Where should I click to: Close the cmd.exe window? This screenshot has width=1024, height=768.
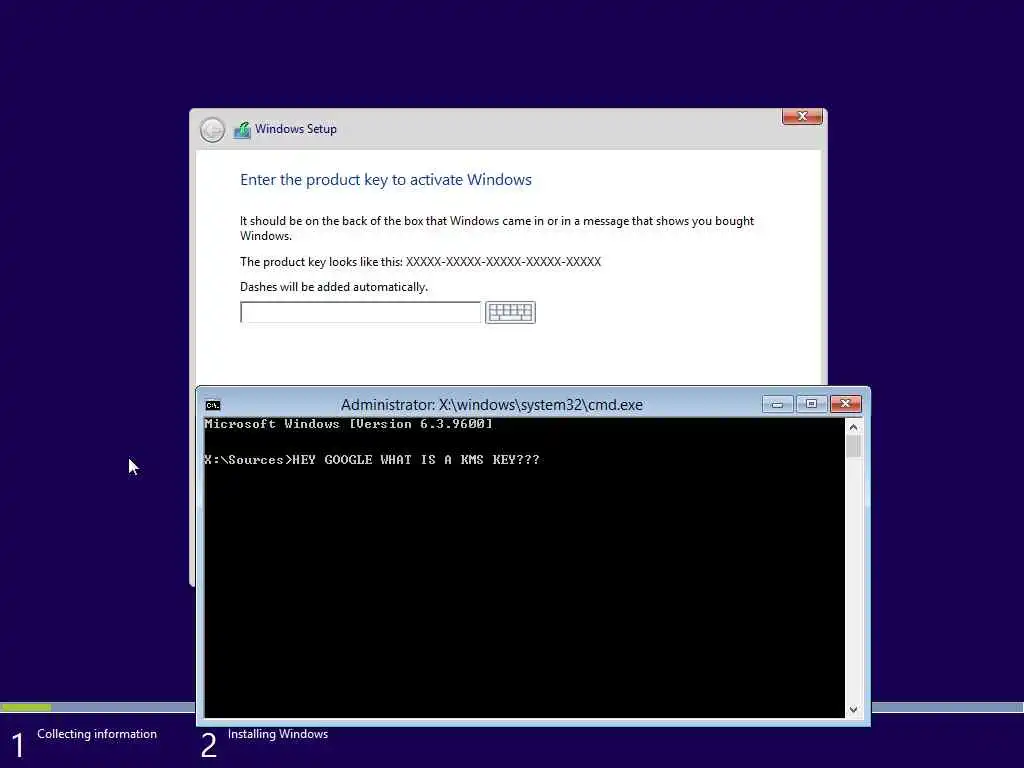coord(846,404)
